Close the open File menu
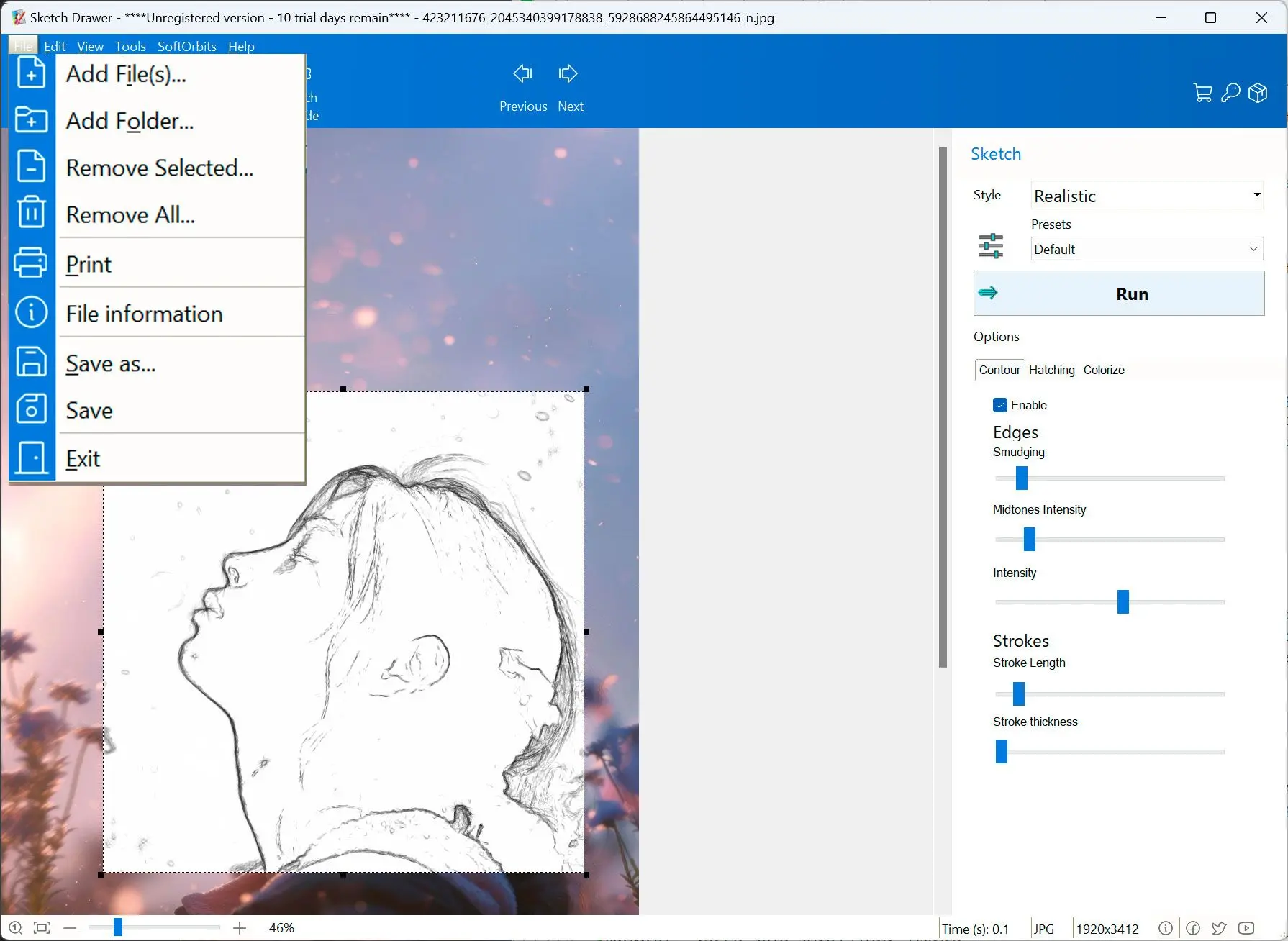 (x=23, y=46)
